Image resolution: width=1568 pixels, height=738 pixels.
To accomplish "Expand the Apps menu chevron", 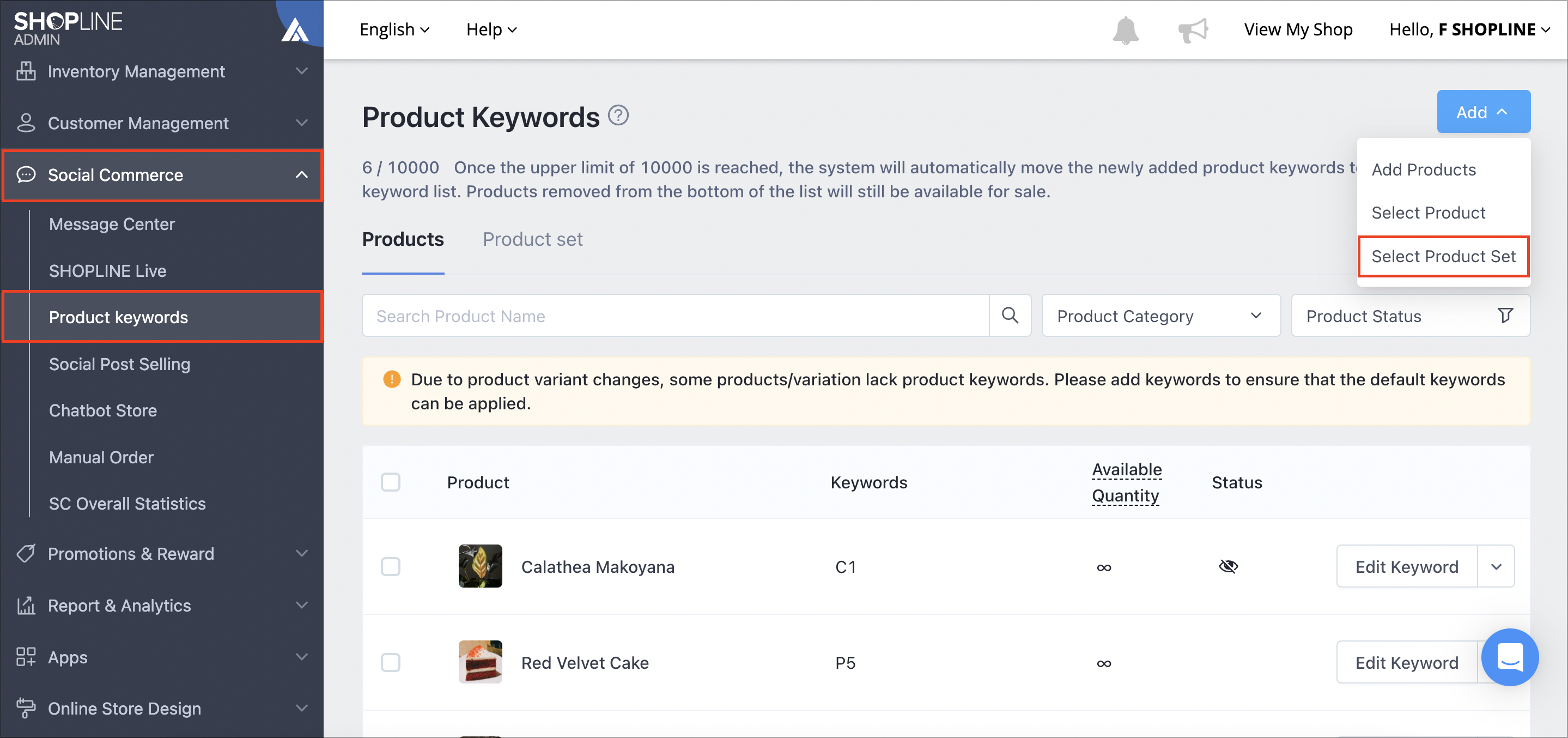I will tap(301, 657).
